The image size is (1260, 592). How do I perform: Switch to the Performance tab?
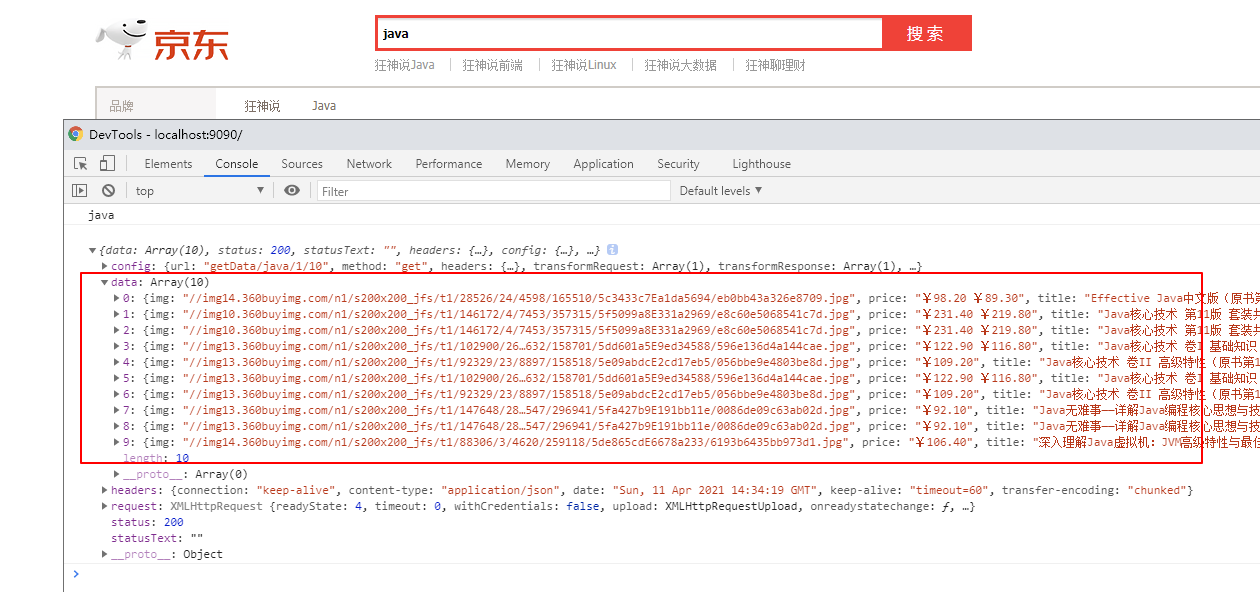[449, 164]
